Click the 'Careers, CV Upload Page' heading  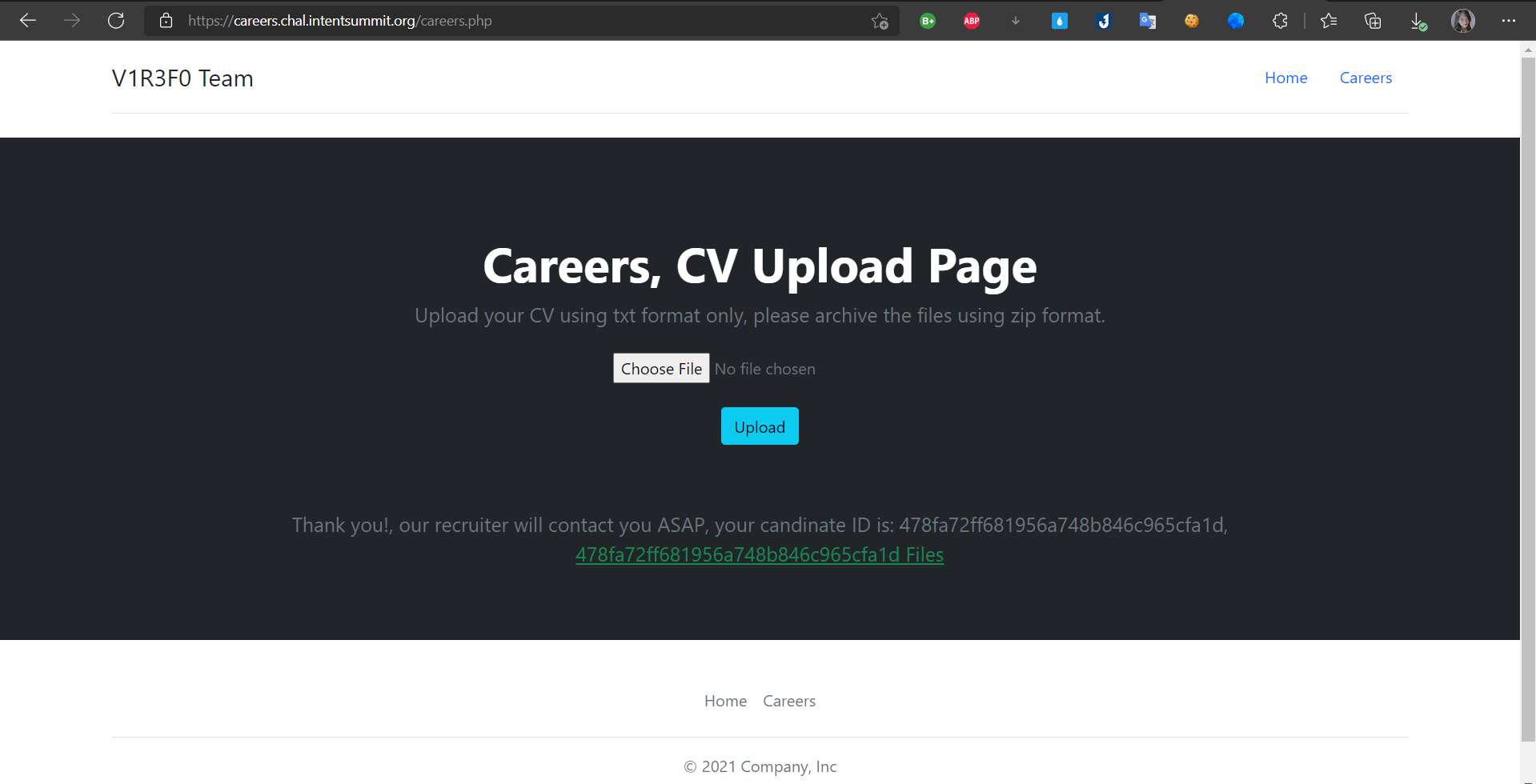click(x=760, y=266)
